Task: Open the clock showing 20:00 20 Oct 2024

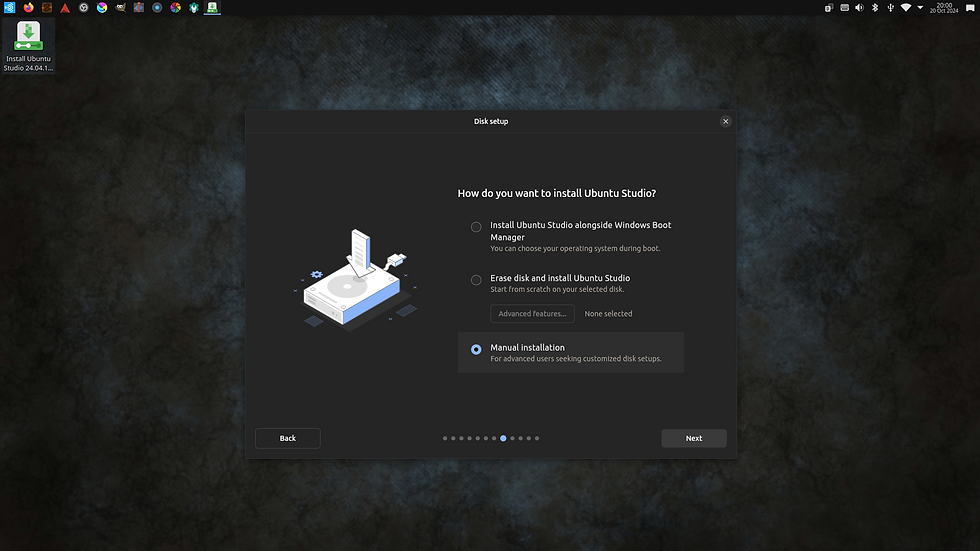Action: (944, 7)
